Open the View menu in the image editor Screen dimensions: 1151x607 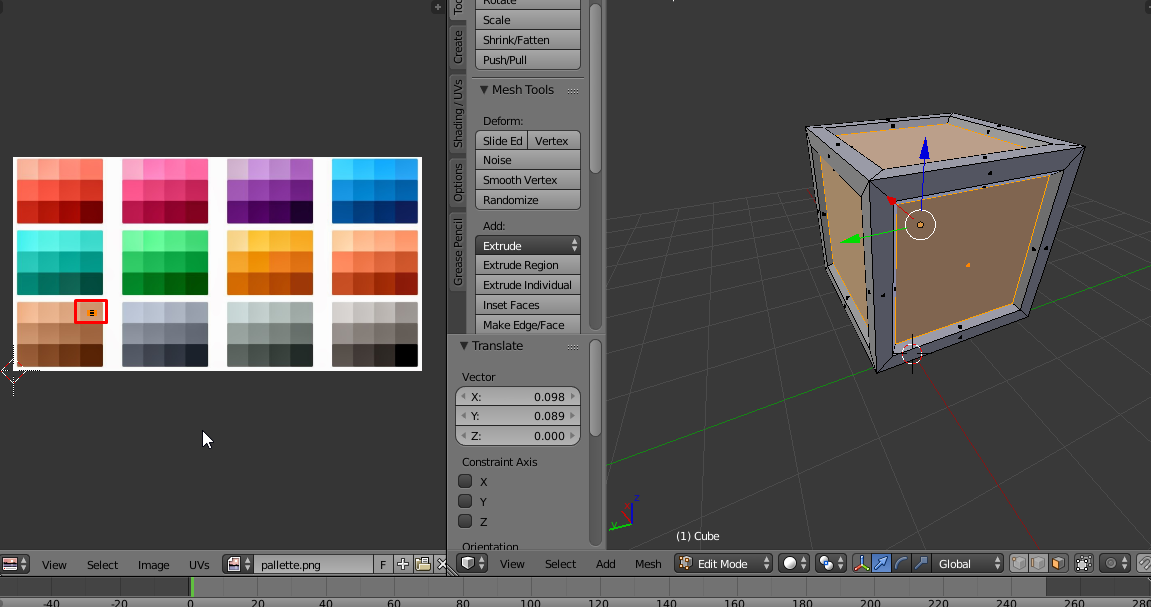(x=54, y=564)
